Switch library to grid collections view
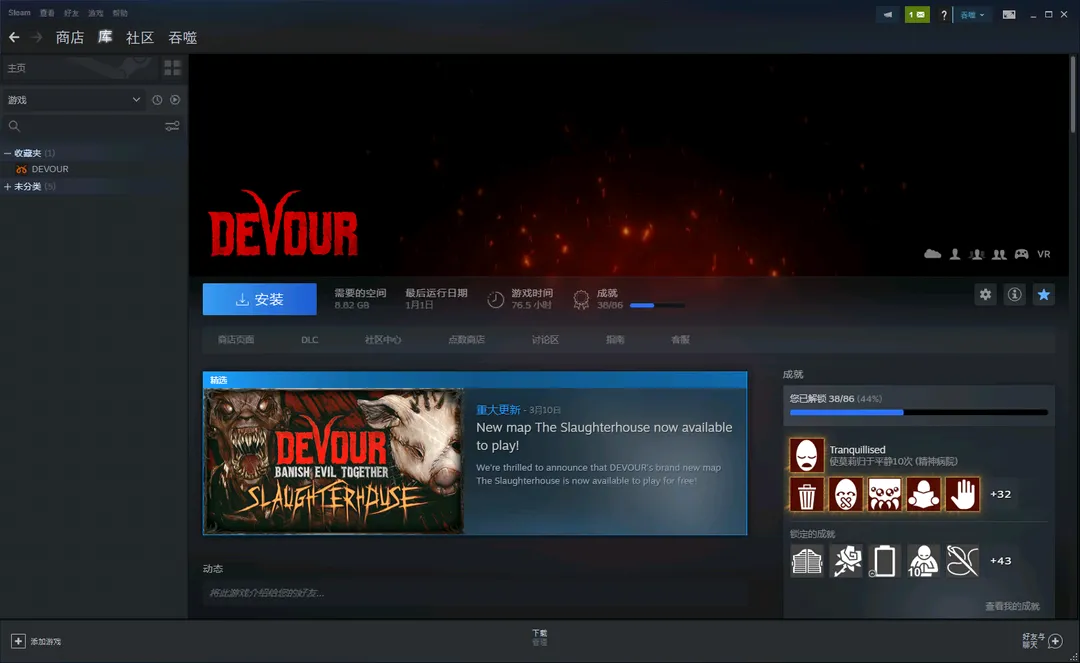 click(x=172, y=68)
